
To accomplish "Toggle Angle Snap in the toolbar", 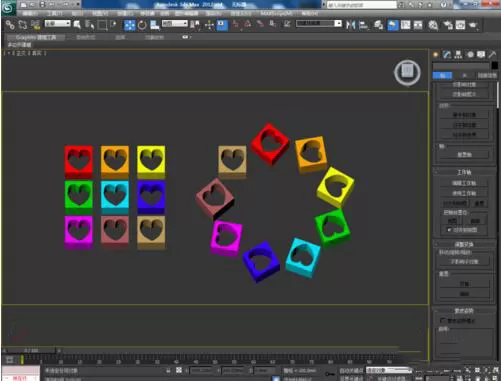I will pyautogui.click(x=248, y=24).
